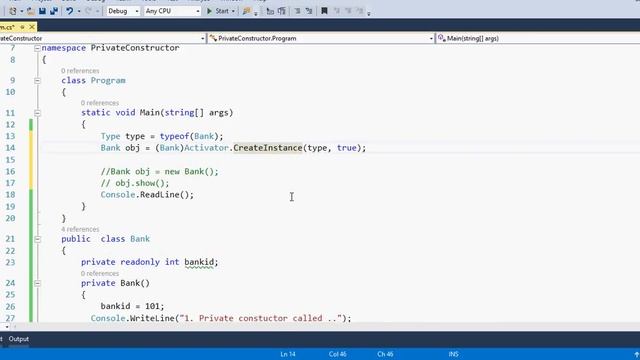Screen dimensions: 640x360
Task: Click the Uncomment selected lines icon
Action: click(x=282, y=11)
